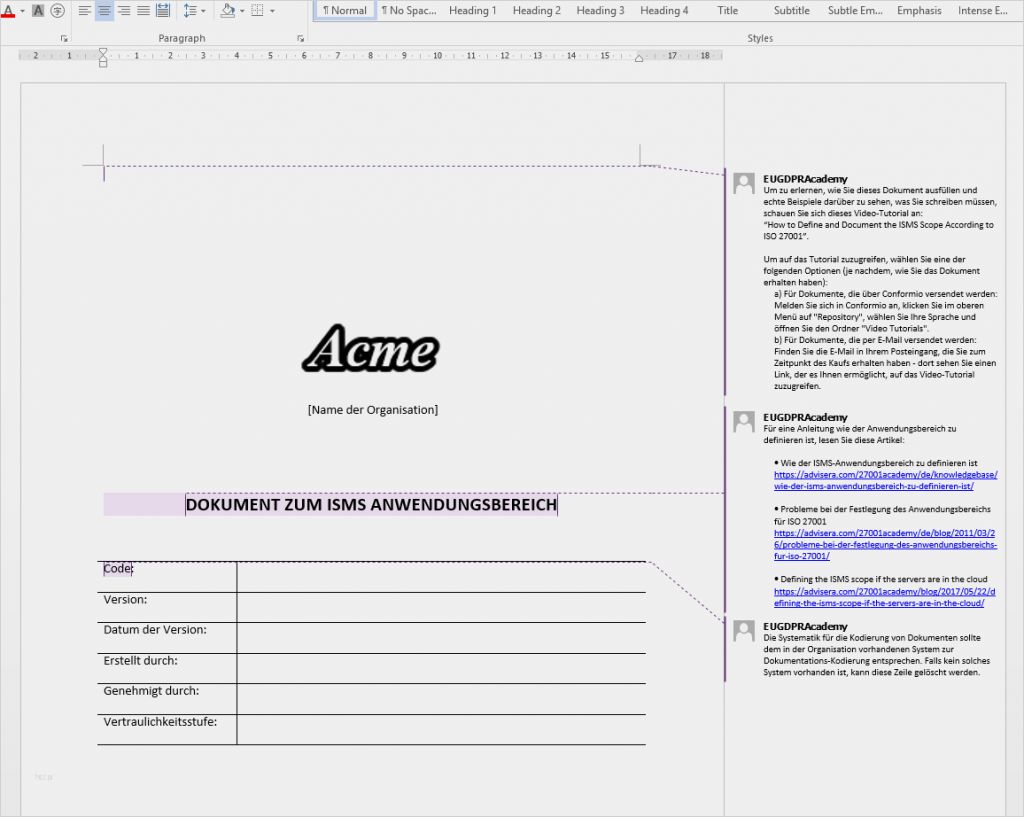The image size is (1024, 817).
Task: Apply Heading 1 from the Styles gallery
Action: (x=472, y=10)
